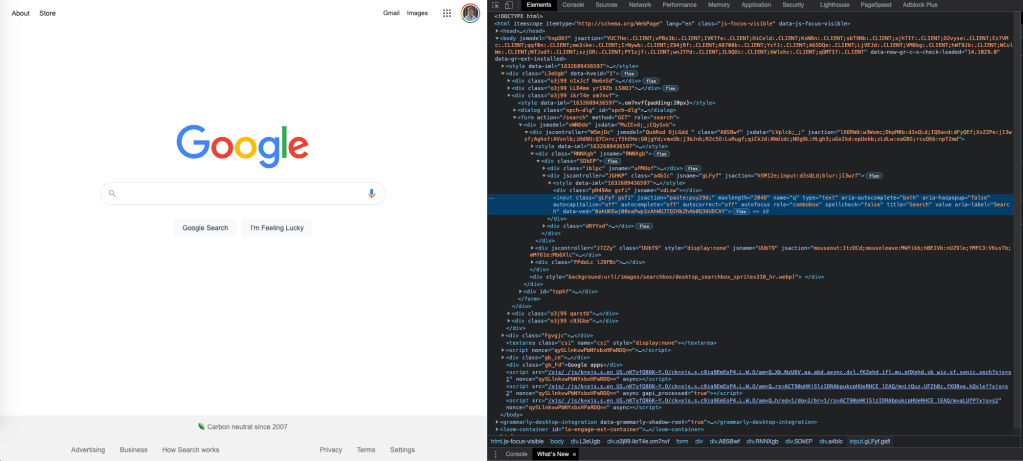Switch to the Network tab
1023x461 pixels.
coord(639,5)
